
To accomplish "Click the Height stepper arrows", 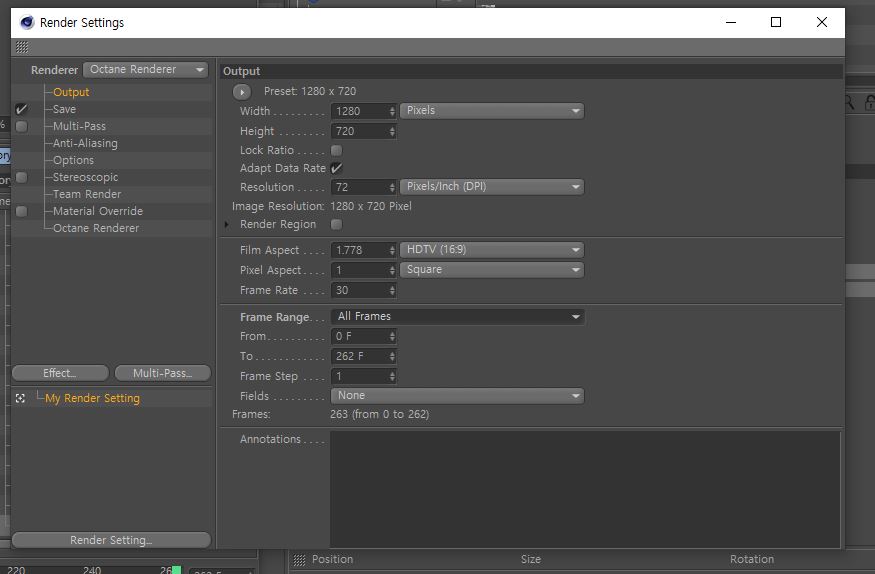I will [x=392, y=132].
